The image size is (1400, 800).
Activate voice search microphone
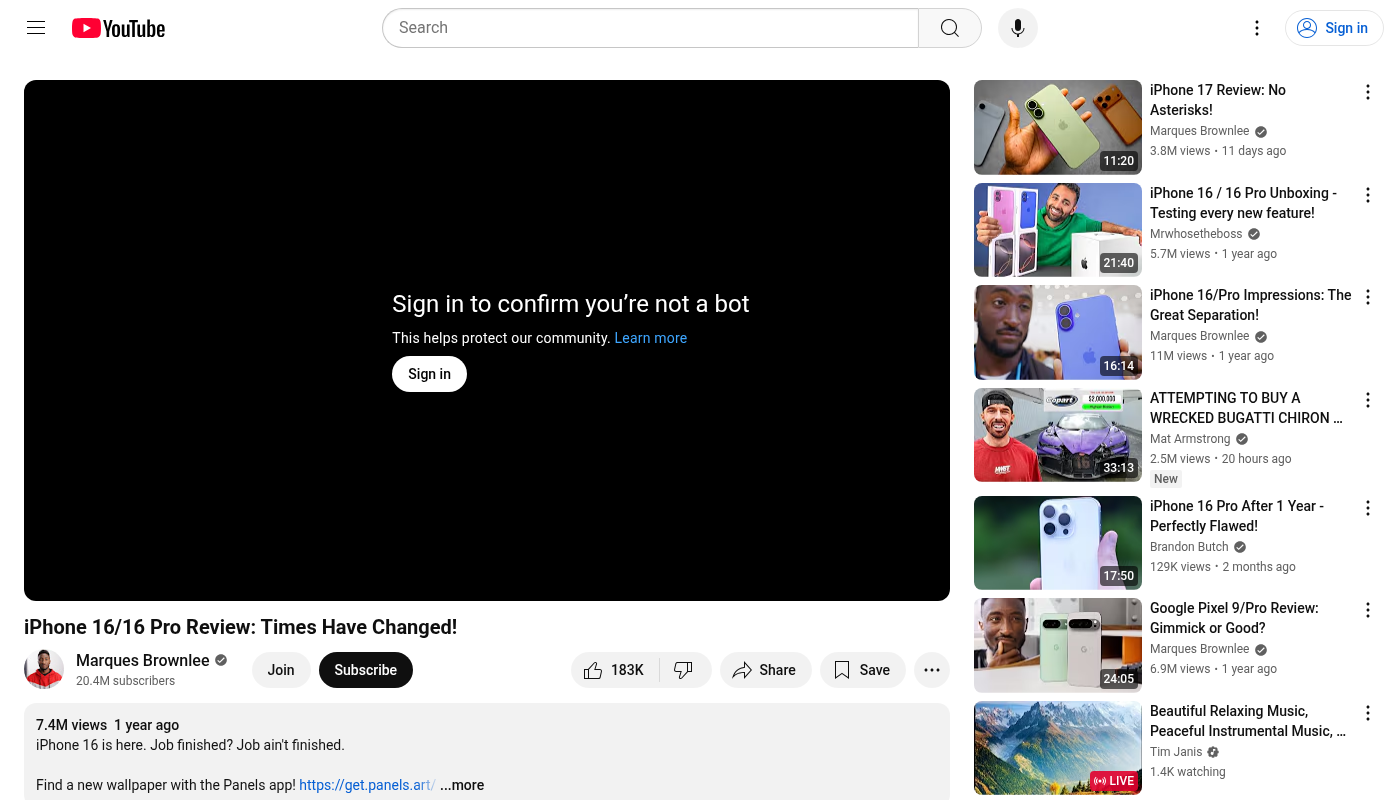(x=1017, y=28)
